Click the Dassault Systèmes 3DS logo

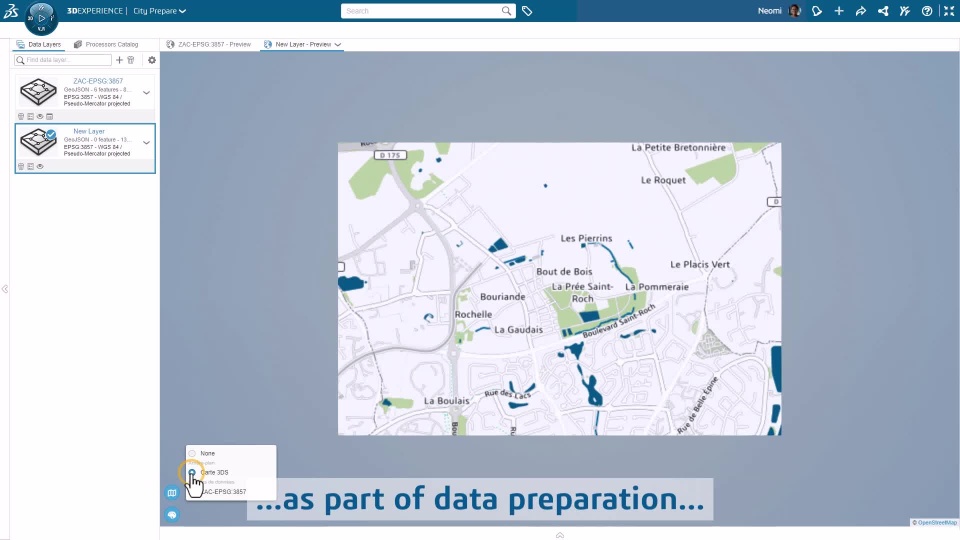tap(11, 10)
